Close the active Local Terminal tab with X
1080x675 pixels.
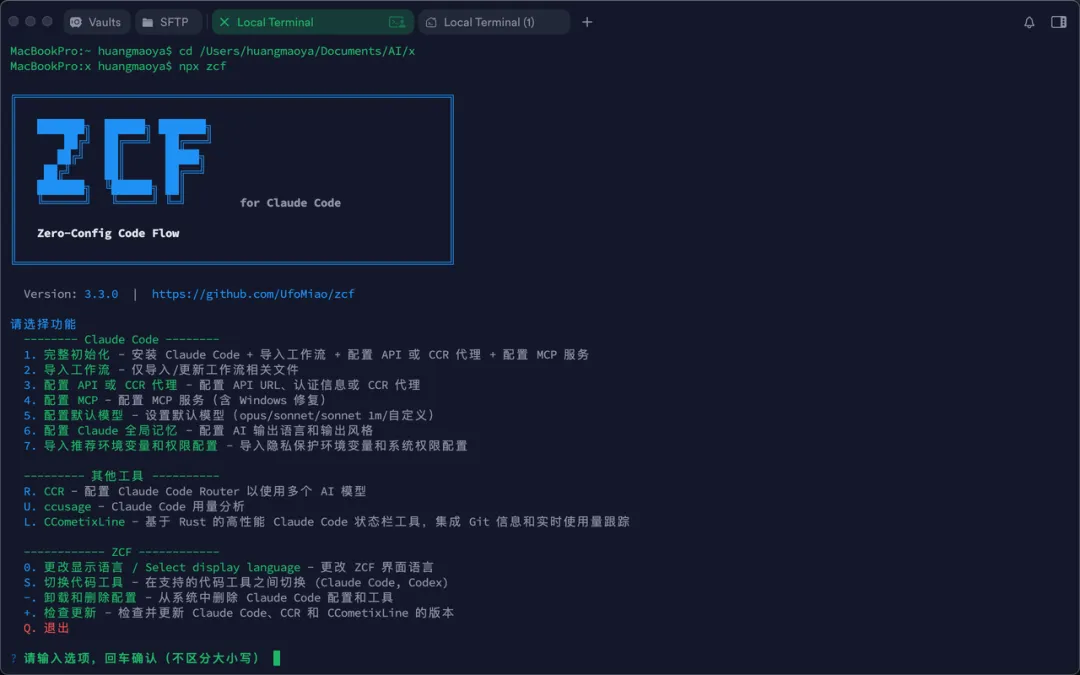pyautogui.click(x=224, y=22)
